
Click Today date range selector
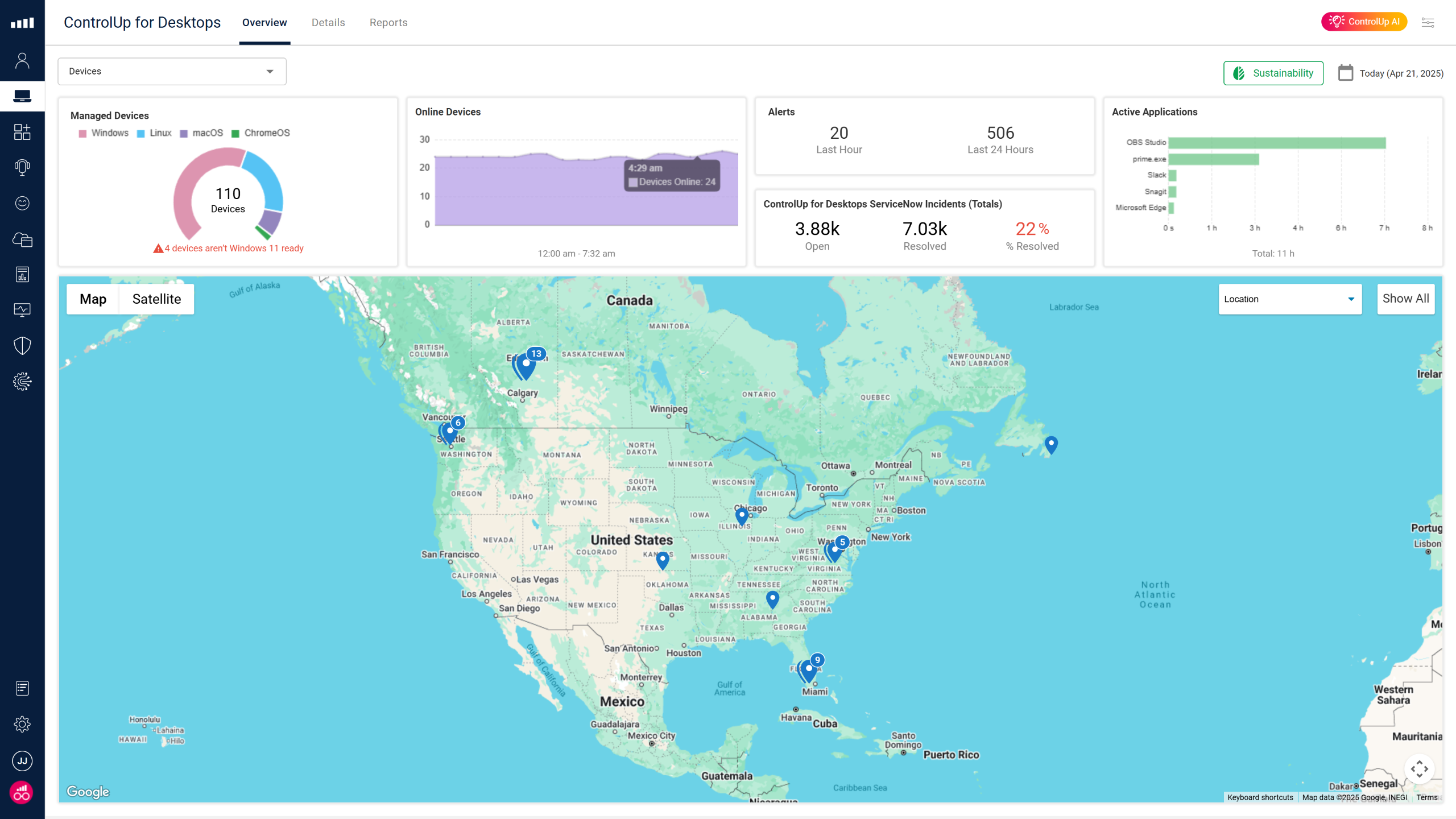pos(1401,73)
